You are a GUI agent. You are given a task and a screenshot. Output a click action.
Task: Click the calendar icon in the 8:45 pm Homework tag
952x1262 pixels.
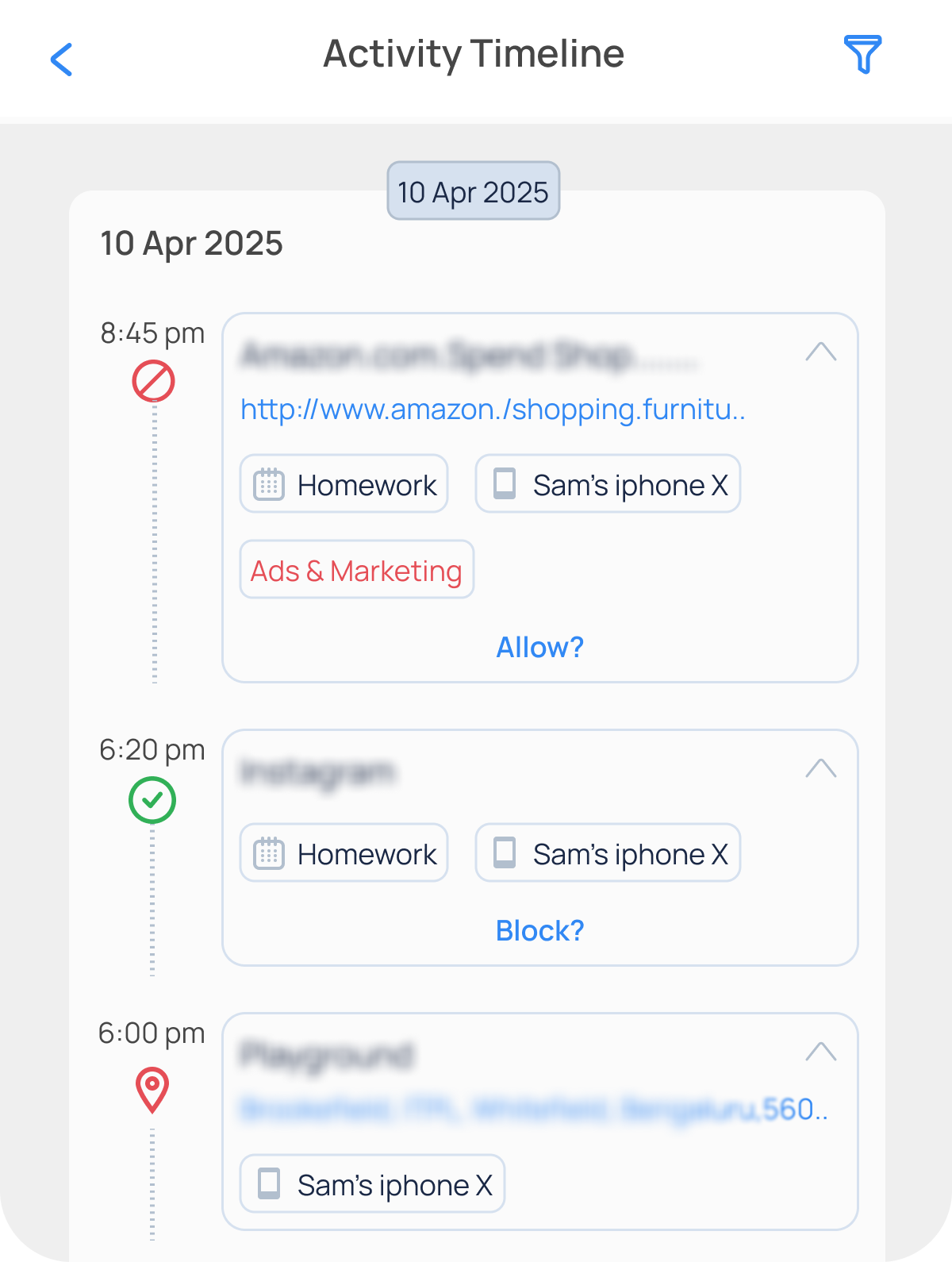point(268,484)
